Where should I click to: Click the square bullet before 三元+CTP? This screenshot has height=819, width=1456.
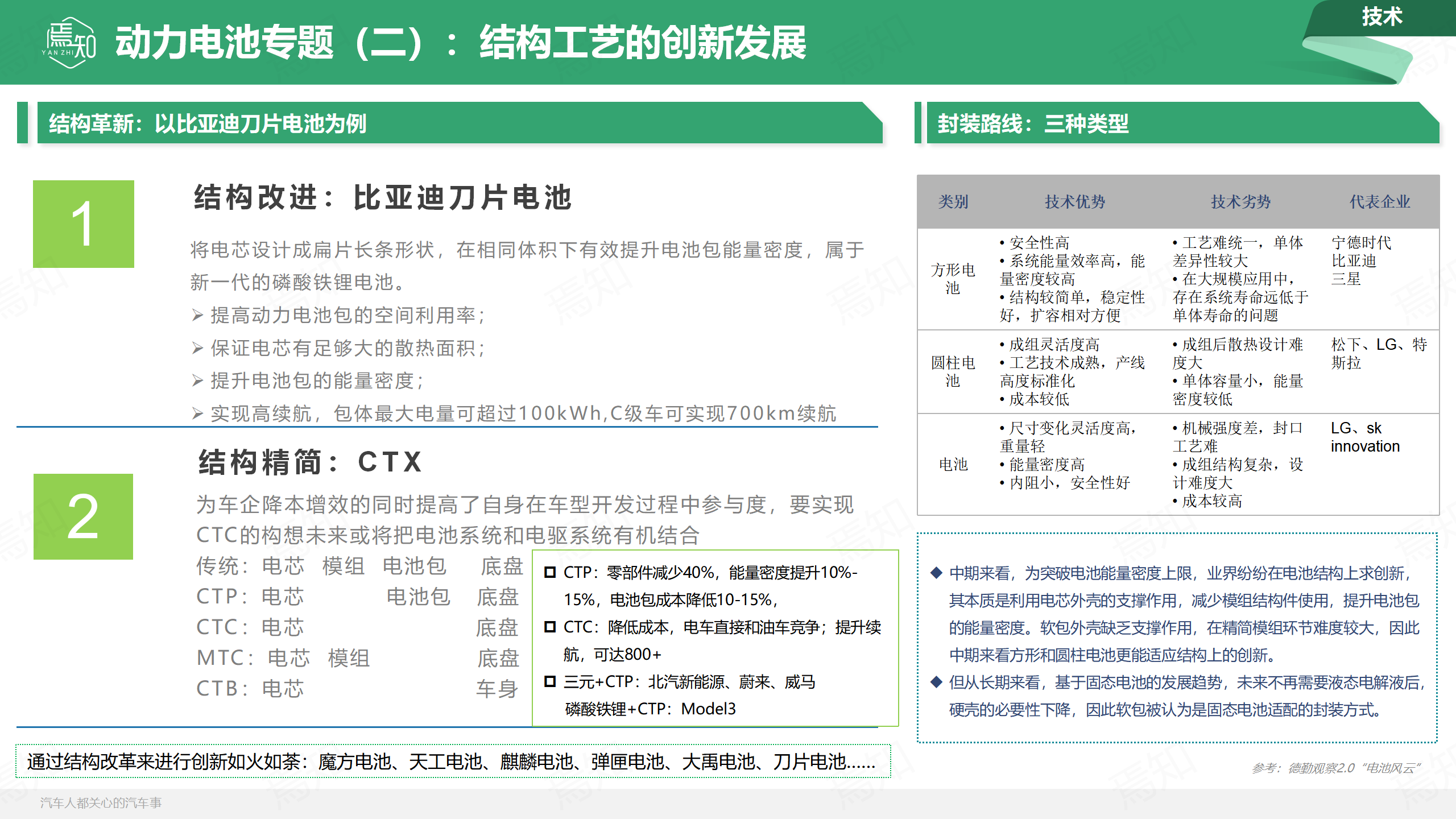point(549,681)
